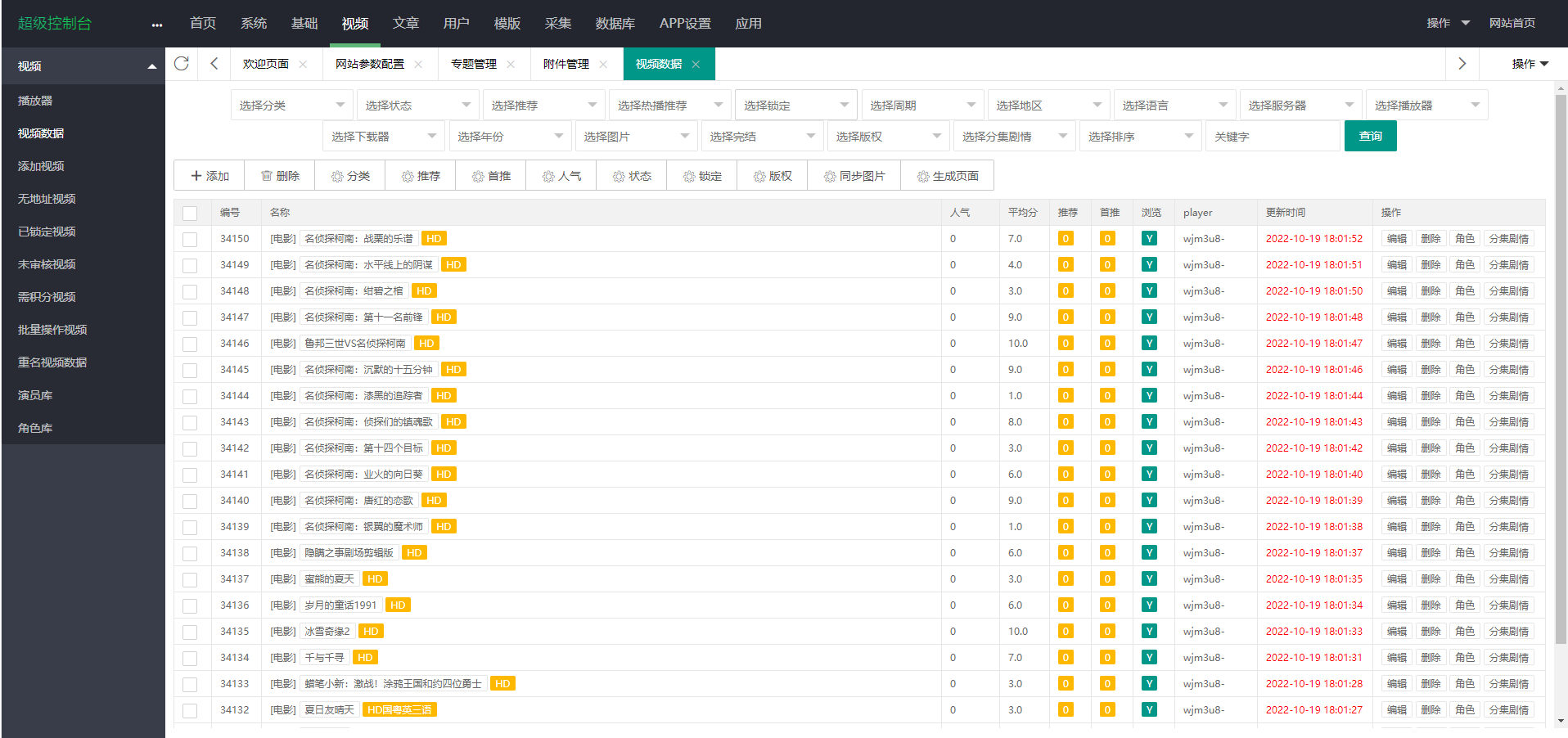Click the three-dots icon beside 超级控制台
Viewport: 1568px width, 738px height.
[157, 25]
